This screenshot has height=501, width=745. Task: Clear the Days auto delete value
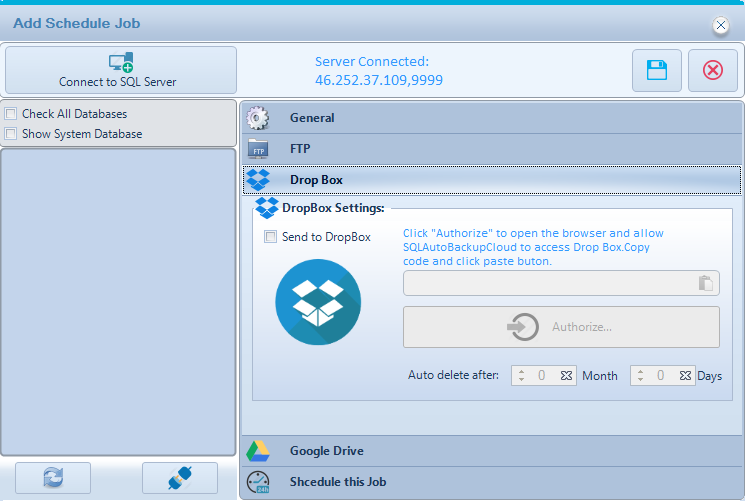[x=685, y=376]
